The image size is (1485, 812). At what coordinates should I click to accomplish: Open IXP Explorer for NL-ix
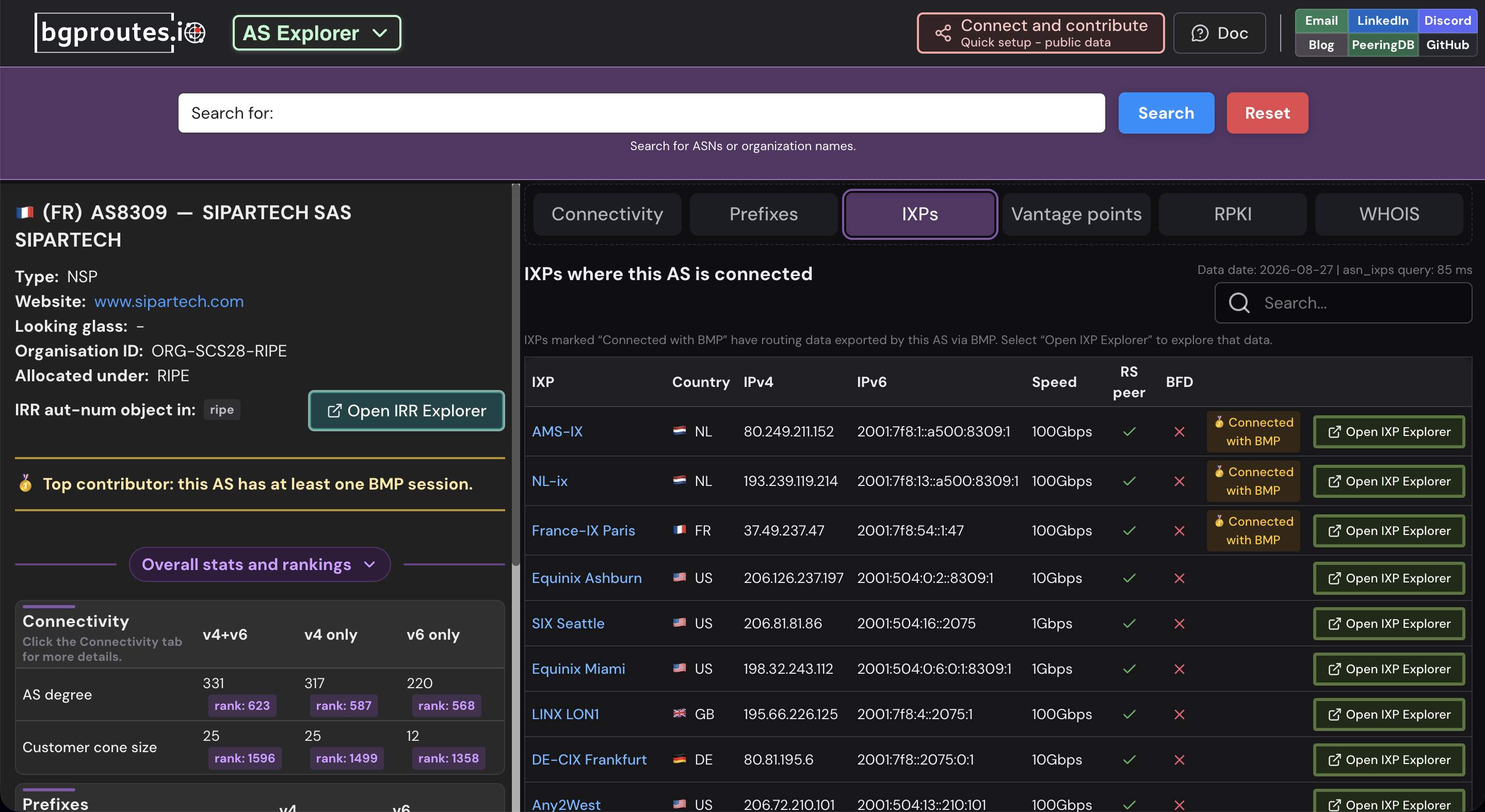click(1389, 481)
